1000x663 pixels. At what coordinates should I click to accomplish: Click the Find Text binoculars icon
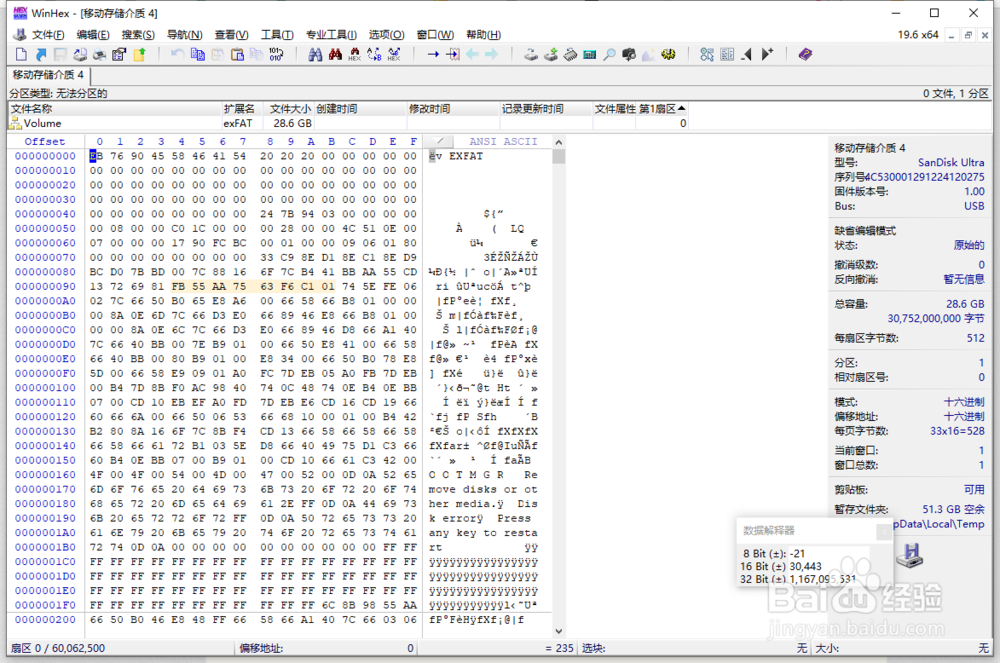click(315, 55)
